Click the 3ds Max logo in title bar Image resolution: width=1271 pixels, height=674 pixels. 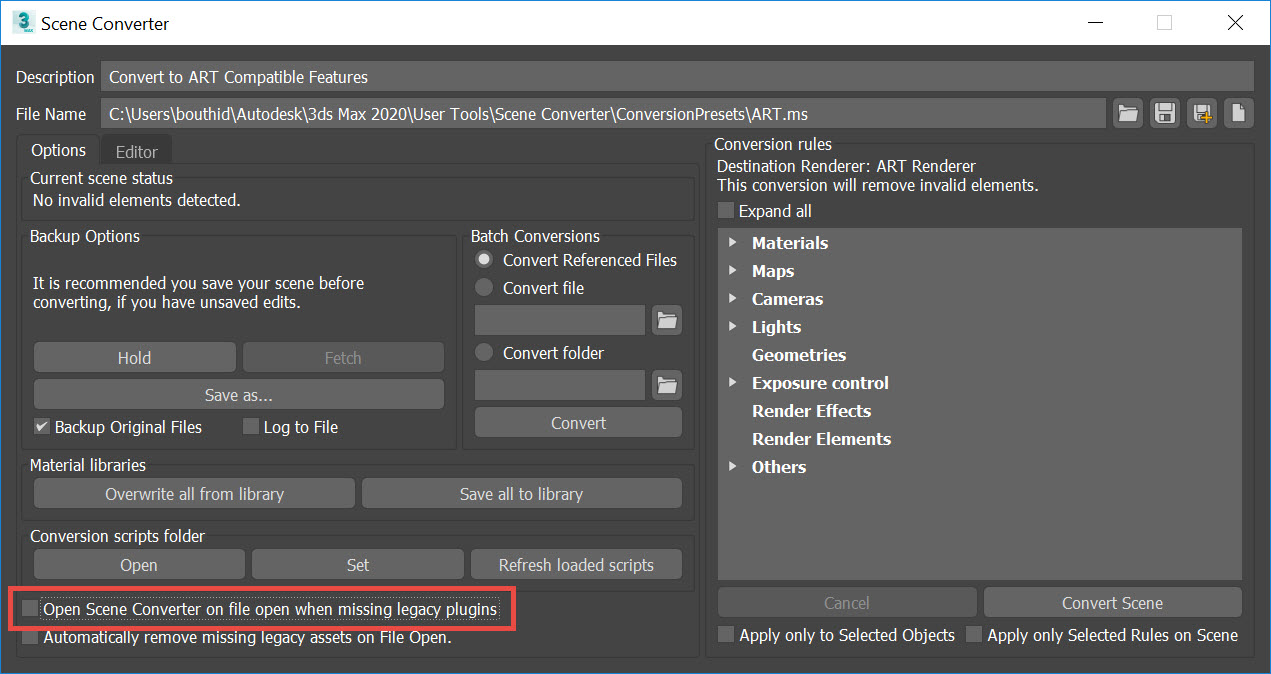tap(22, 23)
